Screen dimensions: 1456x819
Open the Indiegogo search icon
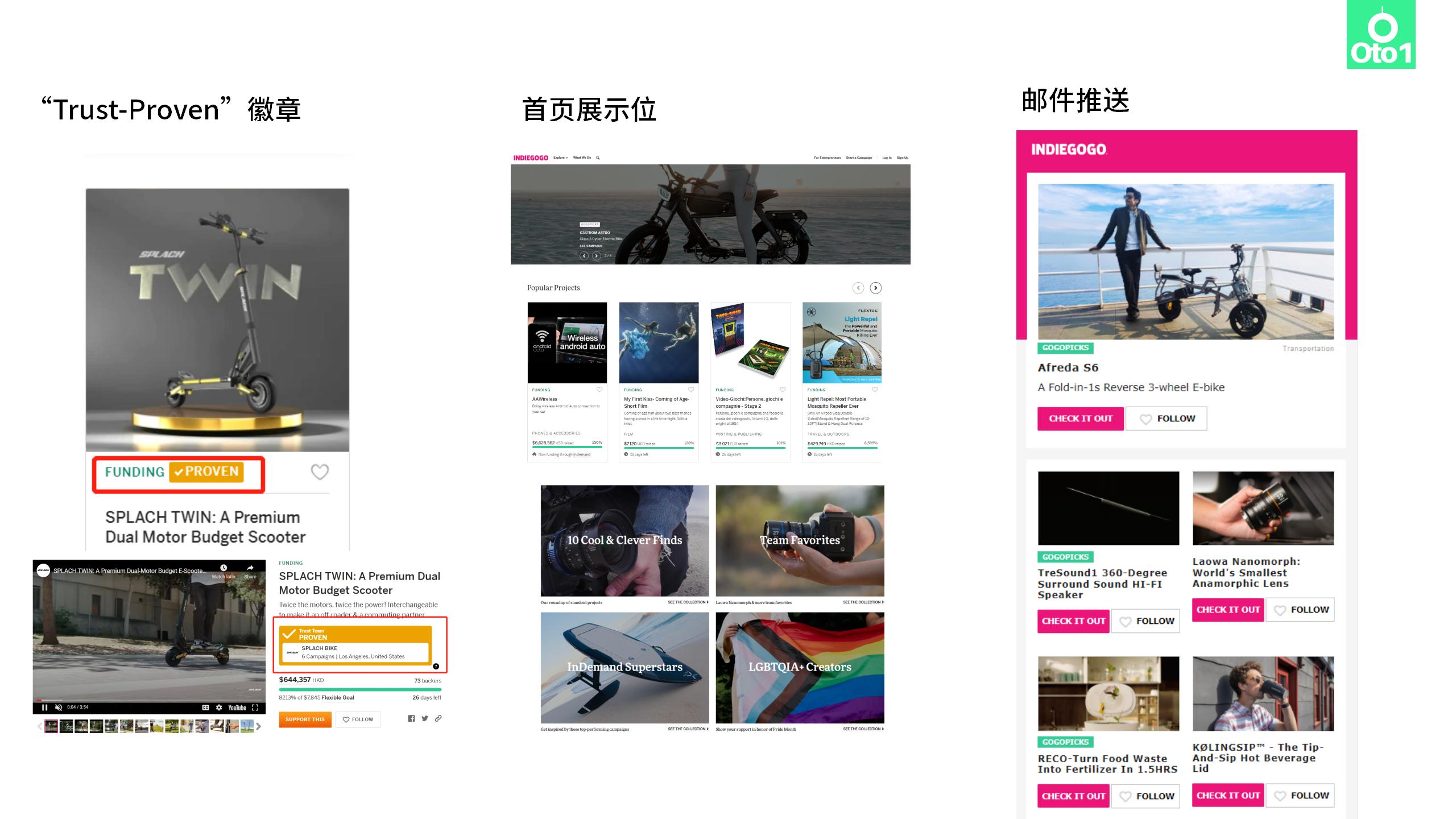coord(597,158)
